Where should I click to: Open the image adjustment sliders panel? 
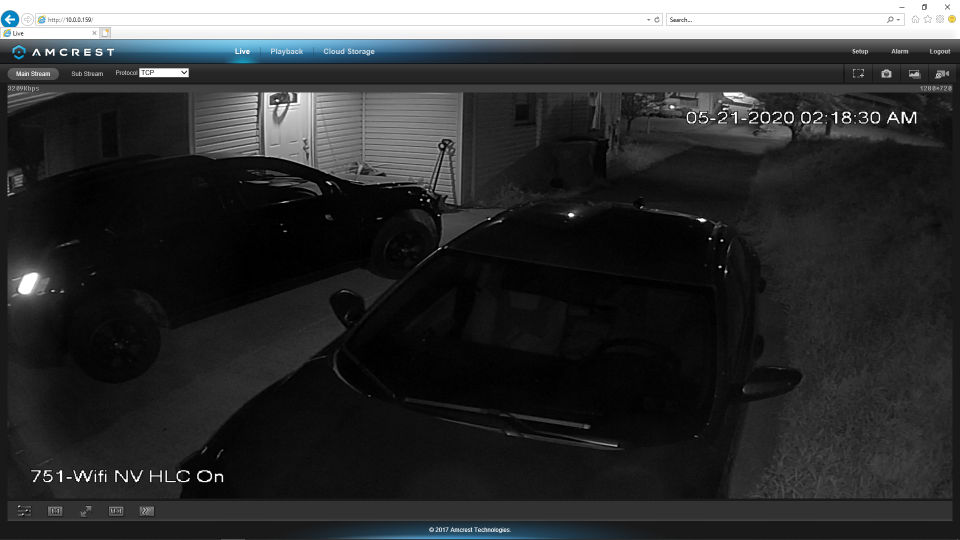pos(24,511)
